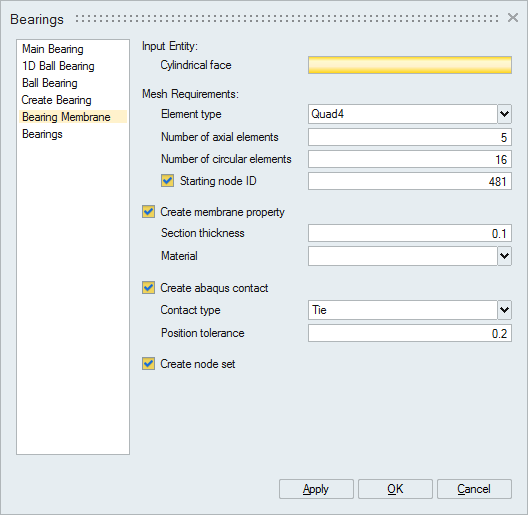This screenshot has height=515, width=528.
Task: Open the Create Bearing option
Action: (x=56, y=100)
